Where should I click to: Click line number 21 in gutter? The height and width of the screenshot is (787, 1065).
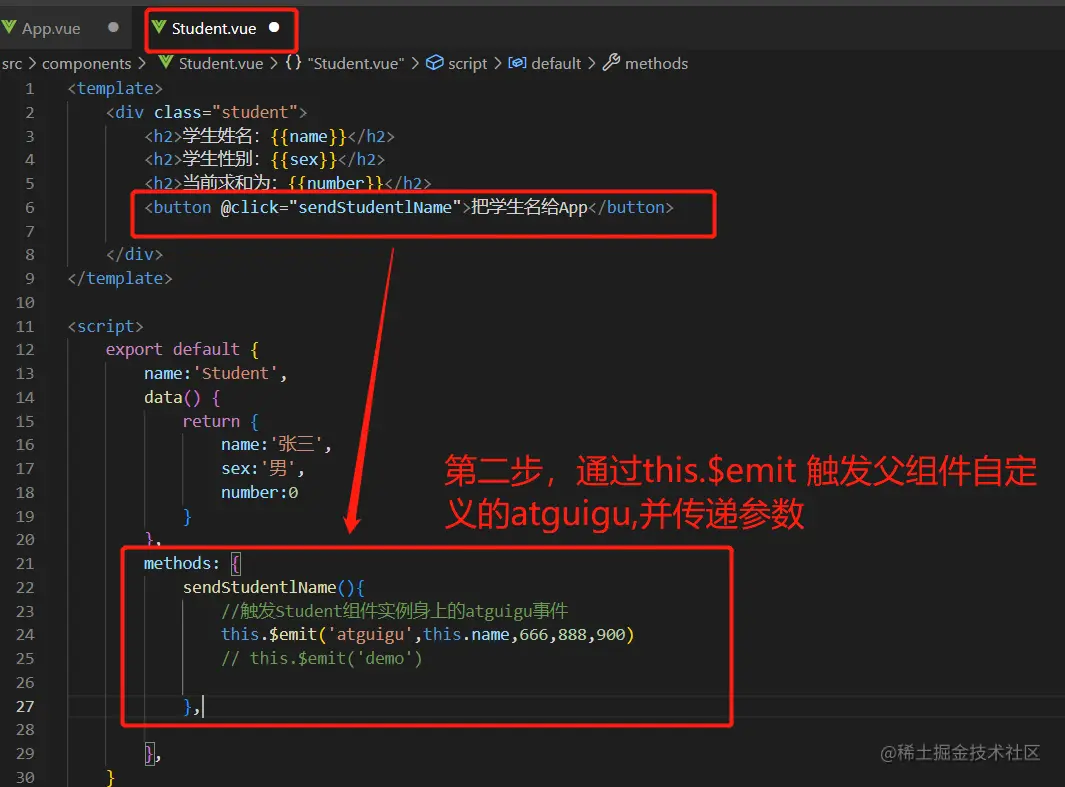[25, 564]
